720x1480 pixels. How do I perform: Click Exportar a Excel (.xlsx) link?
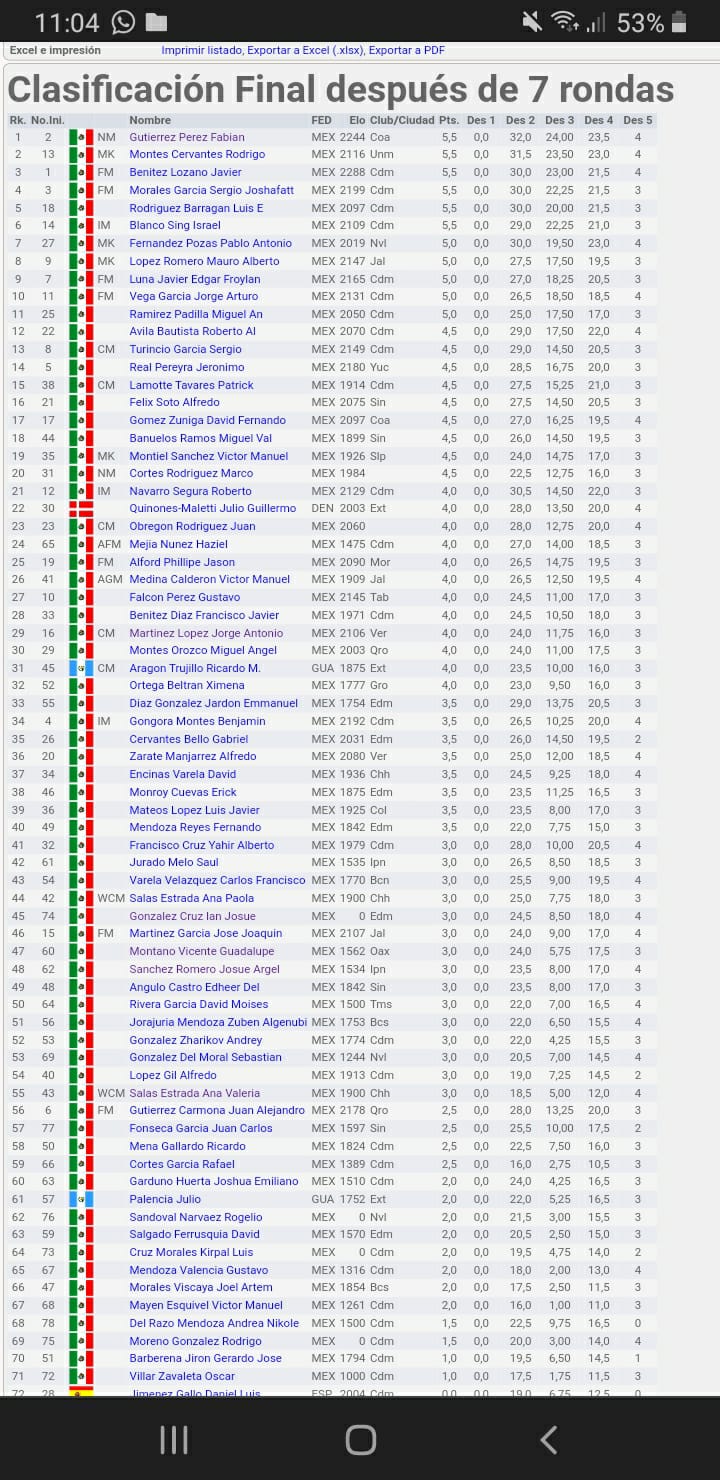point(306,50)
